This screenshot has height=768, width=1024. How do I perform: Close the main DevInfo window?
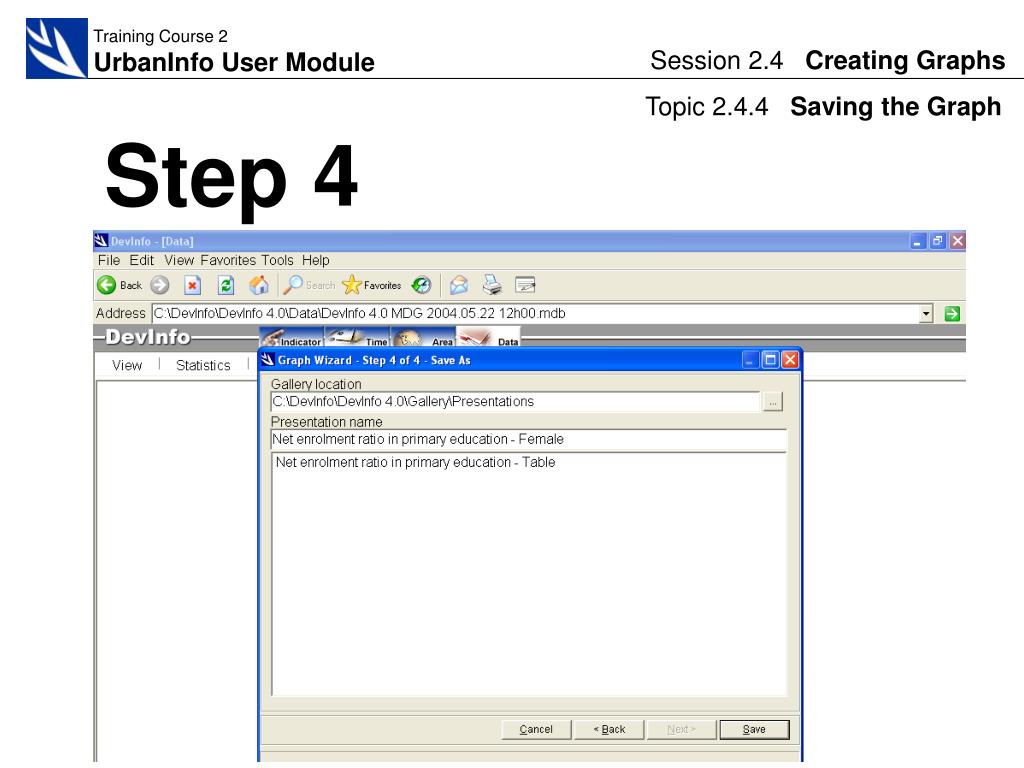957,242
